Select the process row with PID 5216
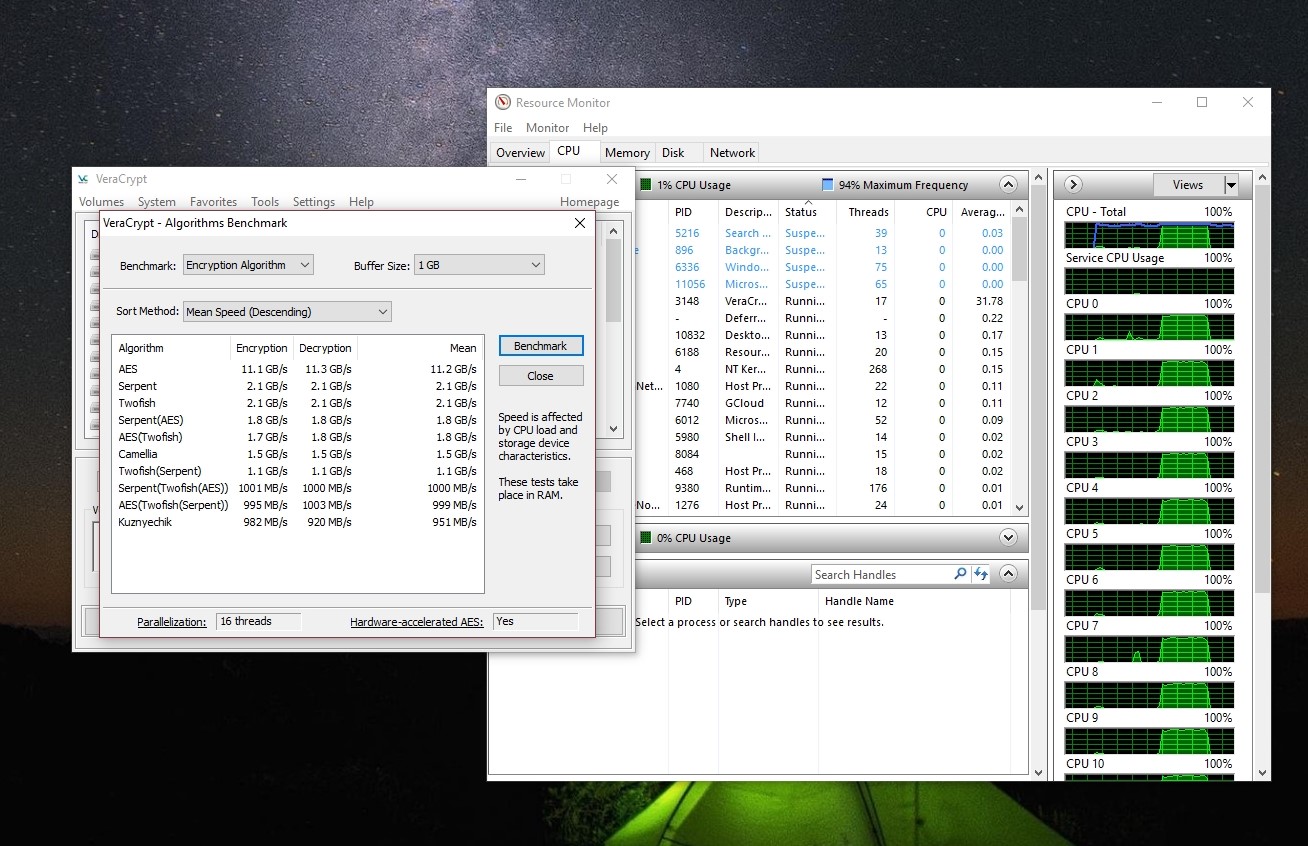 [x=822, y=233]
